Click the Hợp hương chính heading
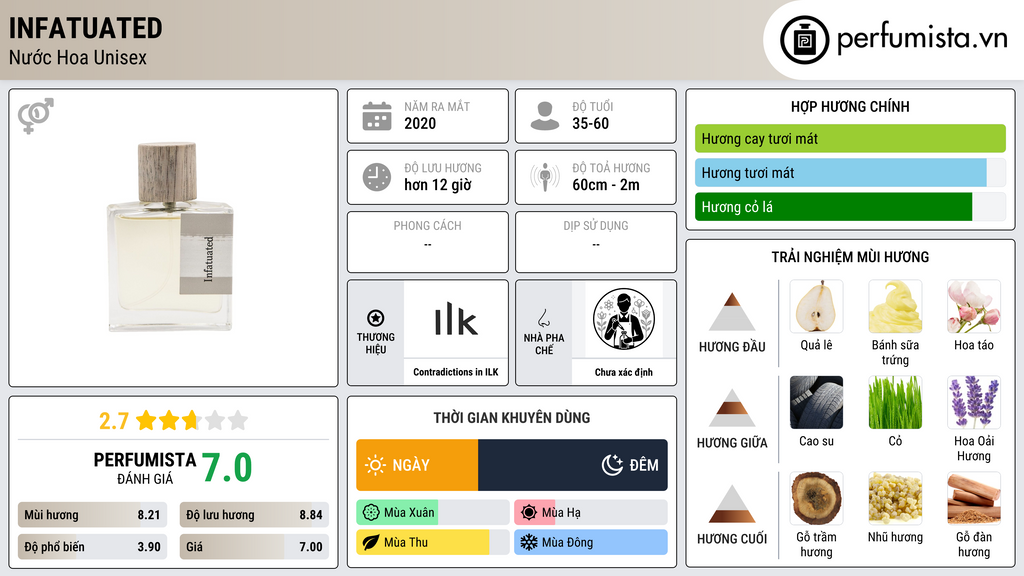This screenshot has width=1024, height=576. coord(850,106)
